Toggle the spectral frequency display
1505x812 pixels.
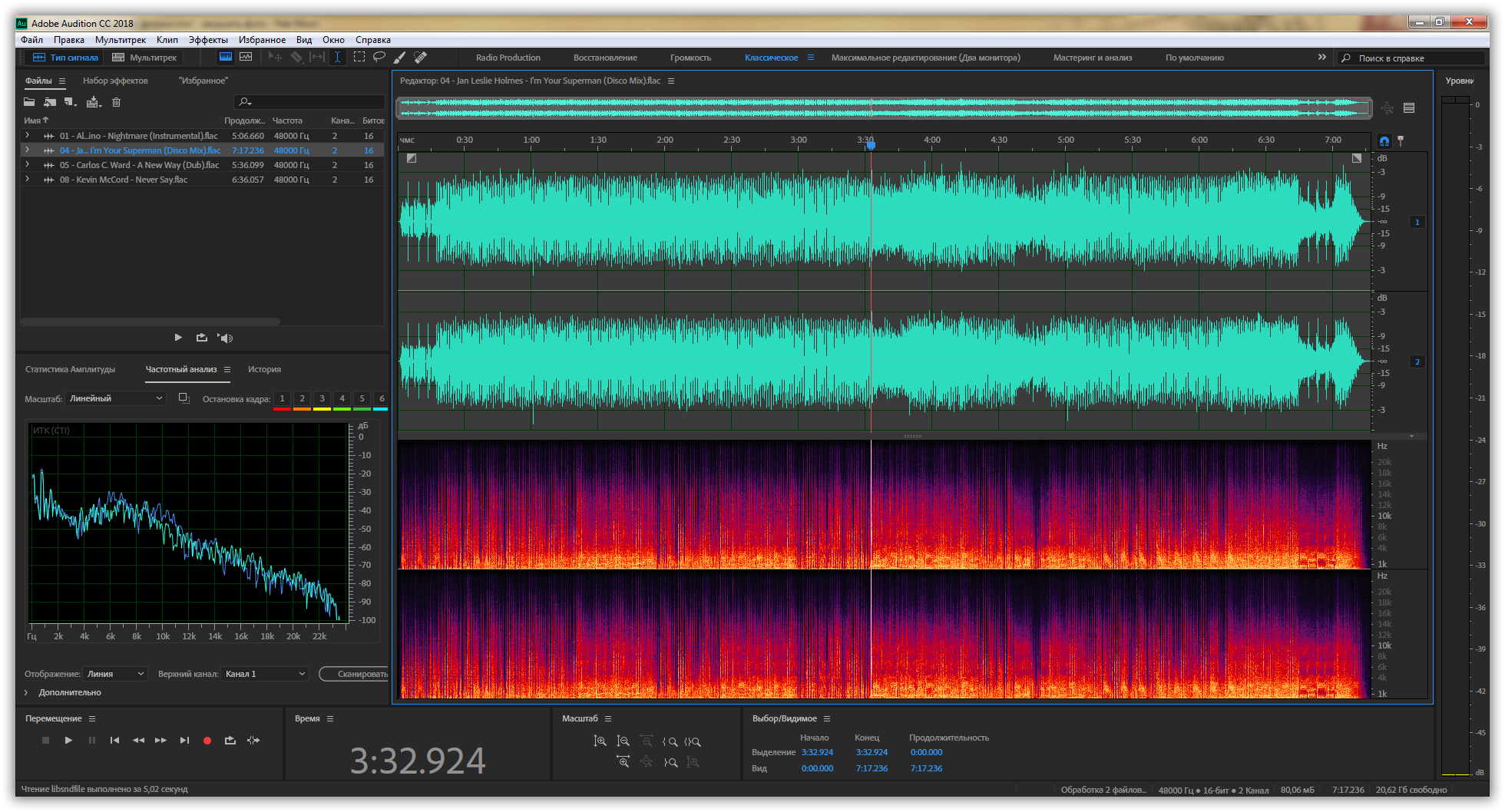(225, 58)
